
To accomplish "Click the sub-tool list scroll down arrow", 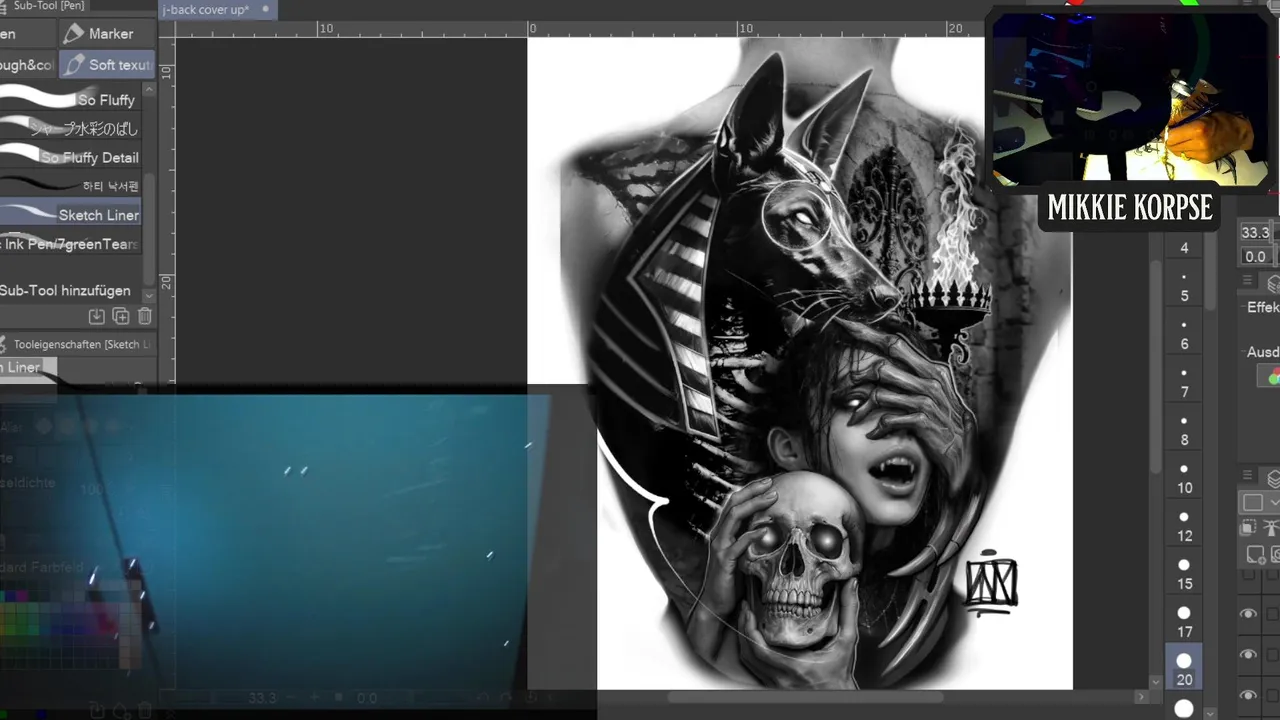I will point(150,296).
